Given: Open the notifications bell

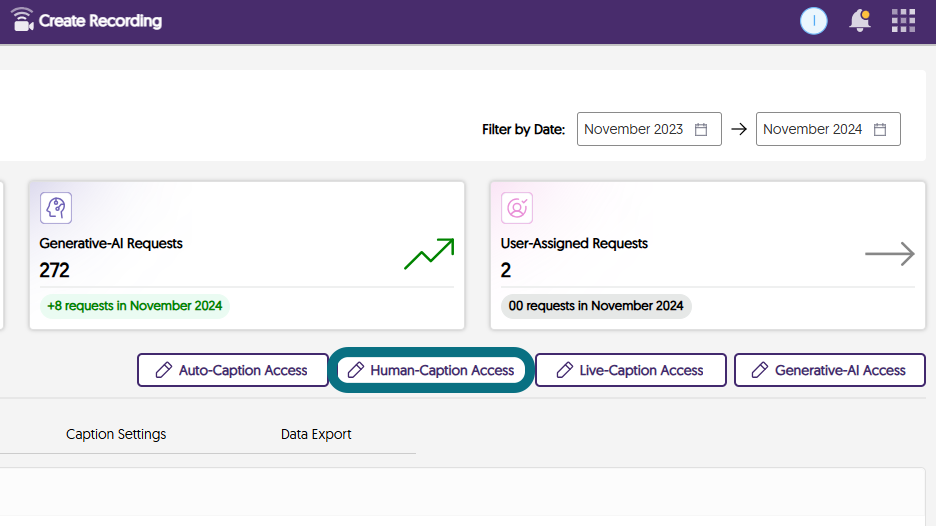Looking at the screenshot, I should point(860,20).
